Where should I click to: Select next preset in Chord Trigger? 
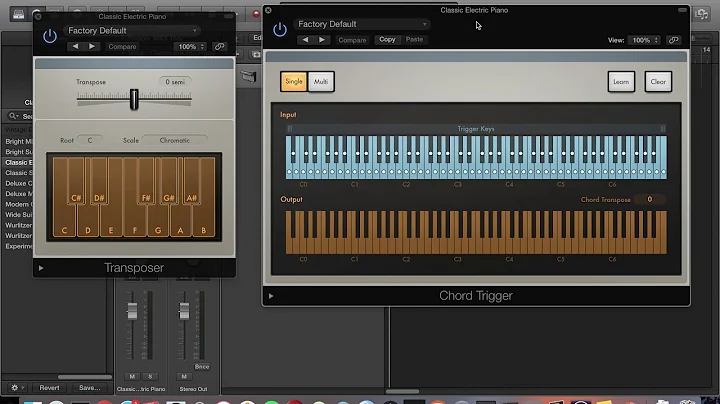pos(322,40)
